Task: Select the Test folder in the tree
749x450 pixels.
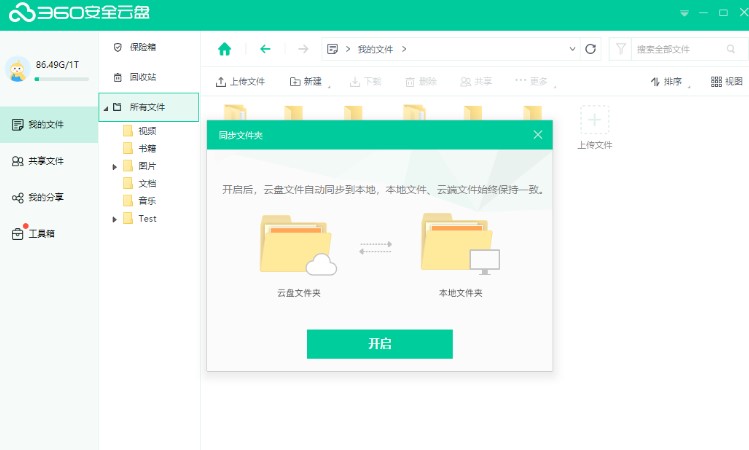Action: click(139, 219)
